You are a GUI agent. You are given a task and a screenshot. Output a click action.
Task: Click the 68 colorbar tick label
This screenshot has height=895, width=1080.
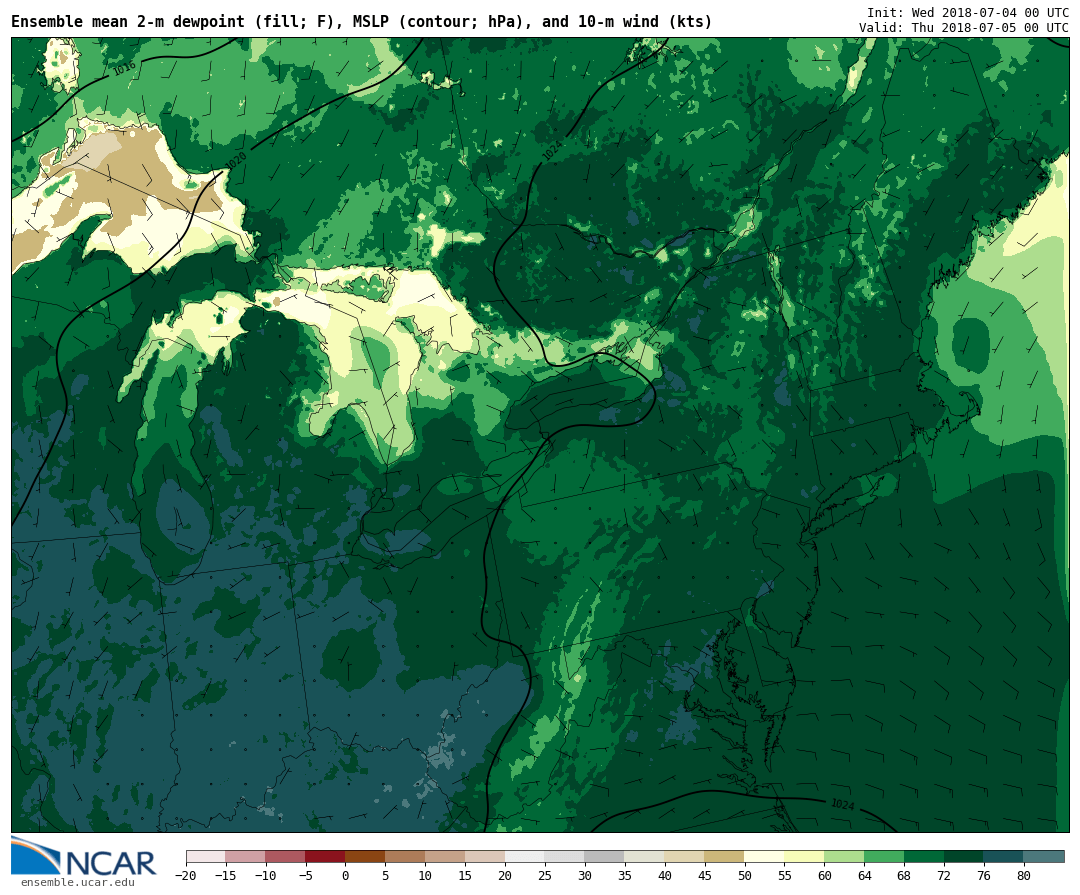pos(904,876)
